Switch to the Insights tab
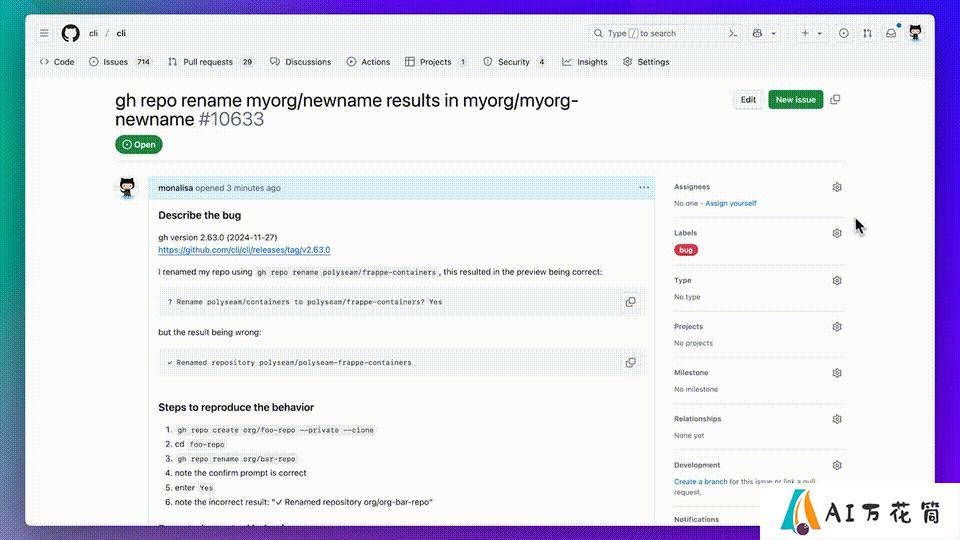Screen dimensions: 960x540 tap(585, 62)
